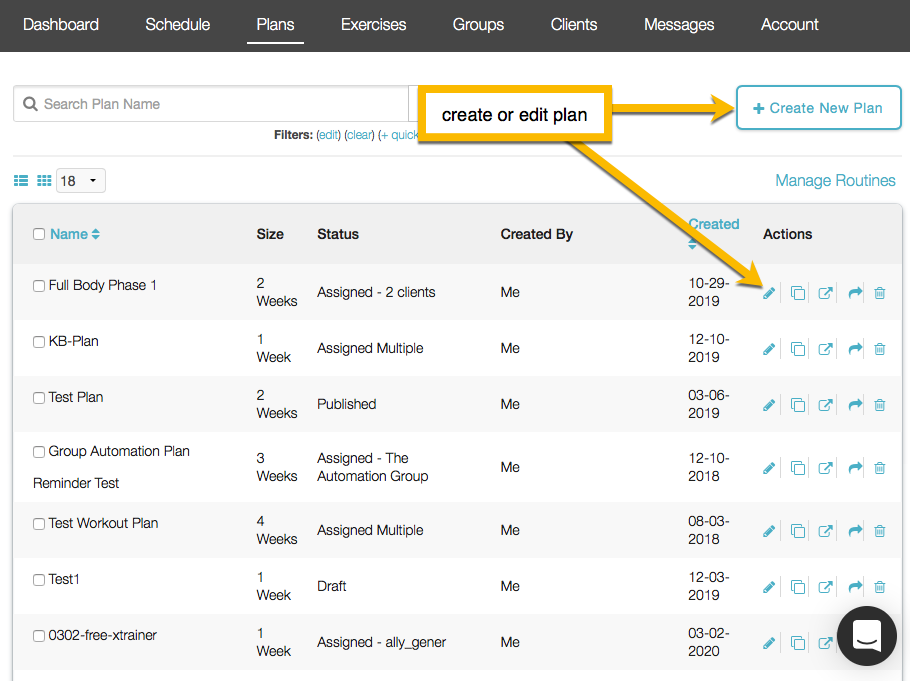Select the 0302-free-xtrainer checkbox
Image resolution: width=910 pixels, height=681 pixels.
pos(39,636)
